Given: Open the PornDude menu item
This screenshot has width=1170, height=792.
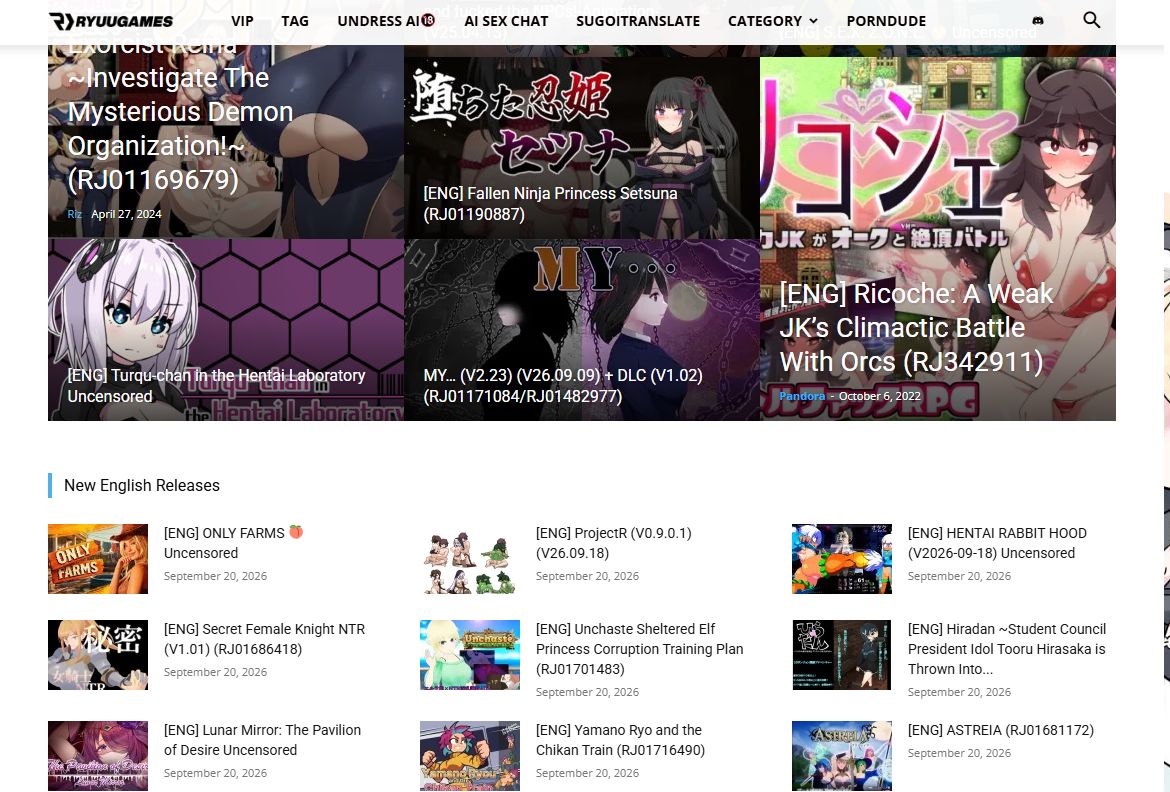Looking at the screenshot, I should point(886,21).
